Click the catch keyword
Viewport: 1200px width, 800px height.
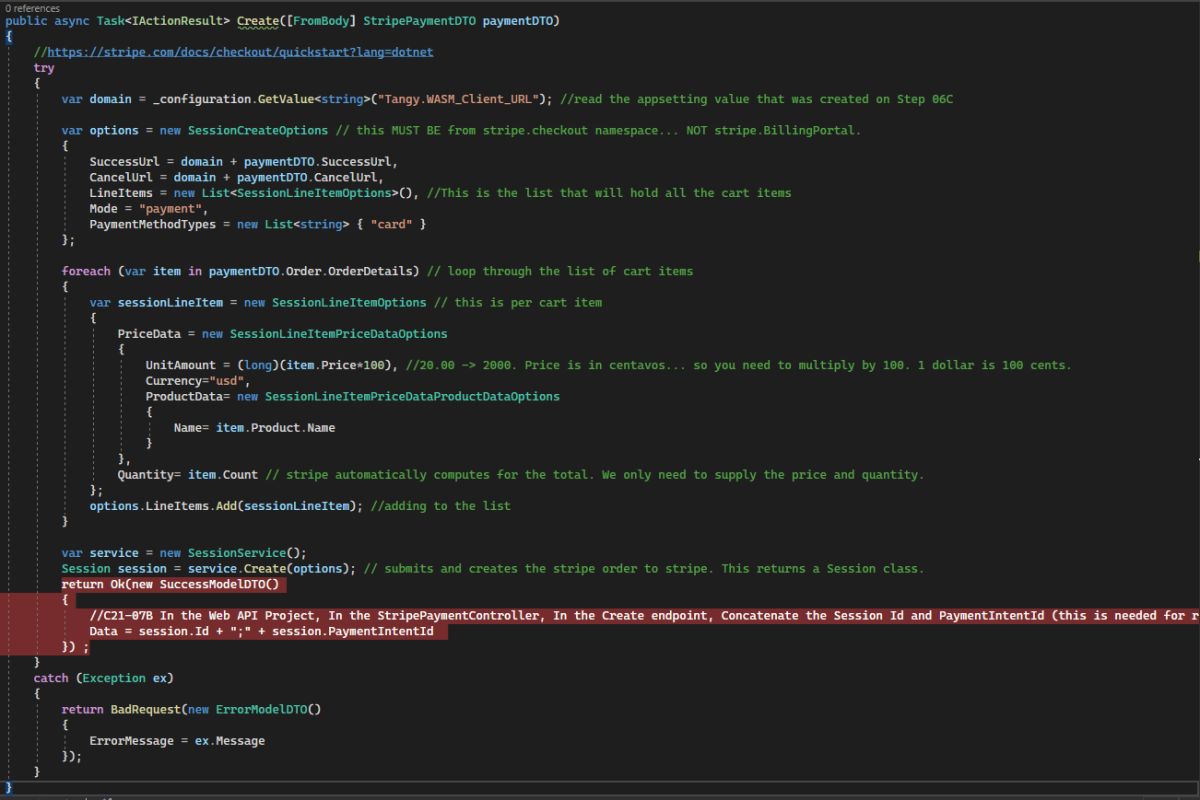click(x=51, y=676)
